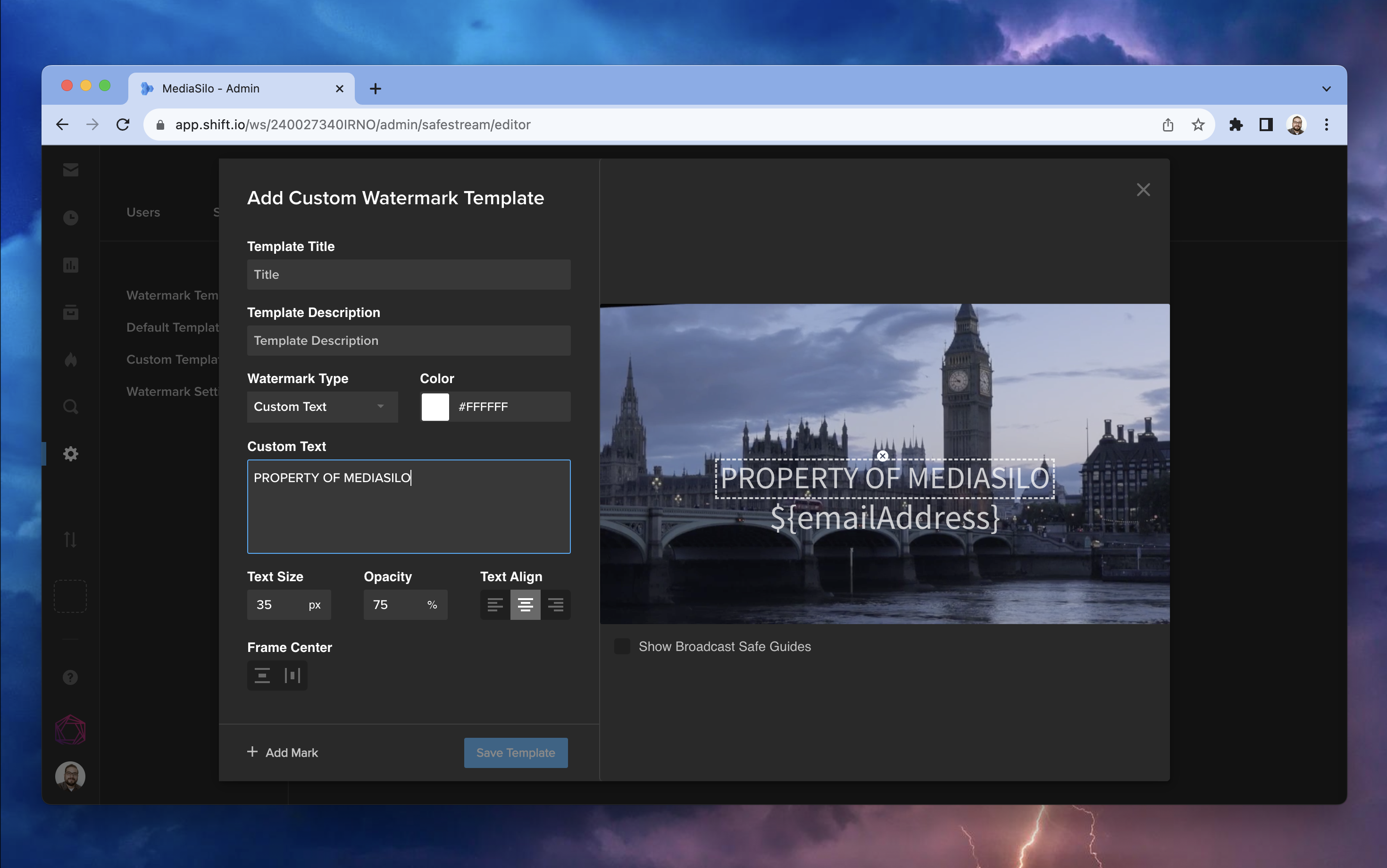Bookmark this page with star icon
This screenshot has width=1387, height=868.
click(x=1197, y=125)
